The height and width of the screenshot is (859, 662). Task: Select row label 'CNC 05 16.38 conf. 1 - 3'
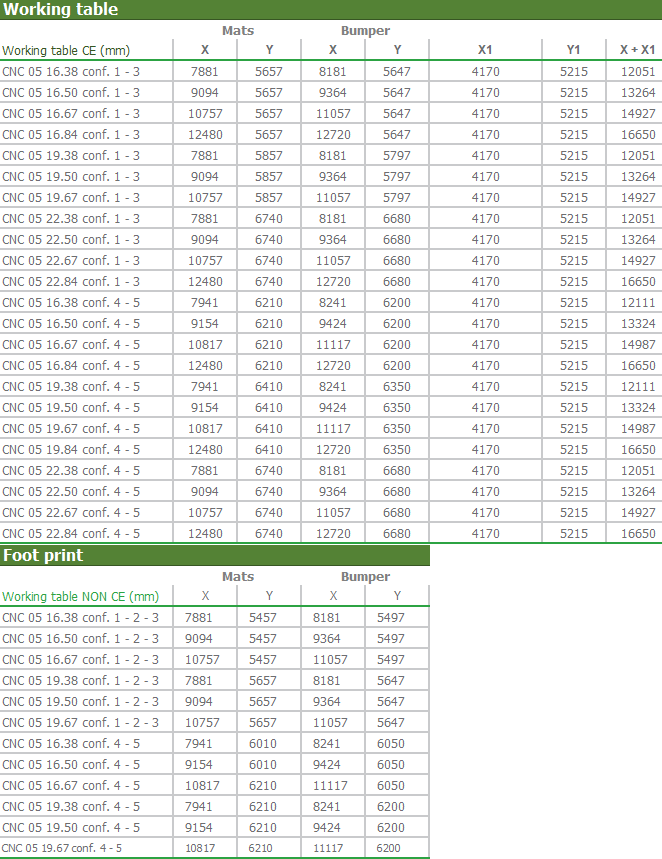71,72
